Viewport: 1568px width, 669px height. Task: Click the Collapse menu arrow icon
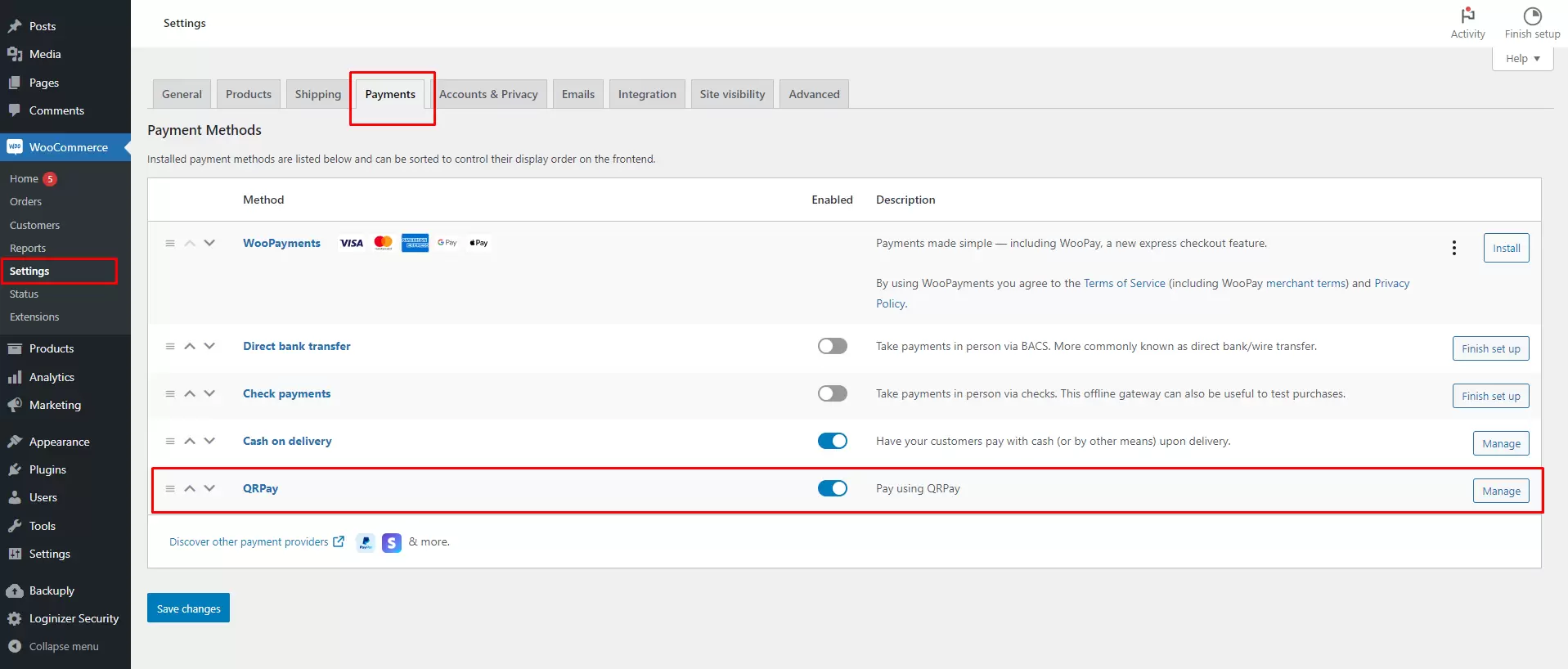click(x=15, y=646)
